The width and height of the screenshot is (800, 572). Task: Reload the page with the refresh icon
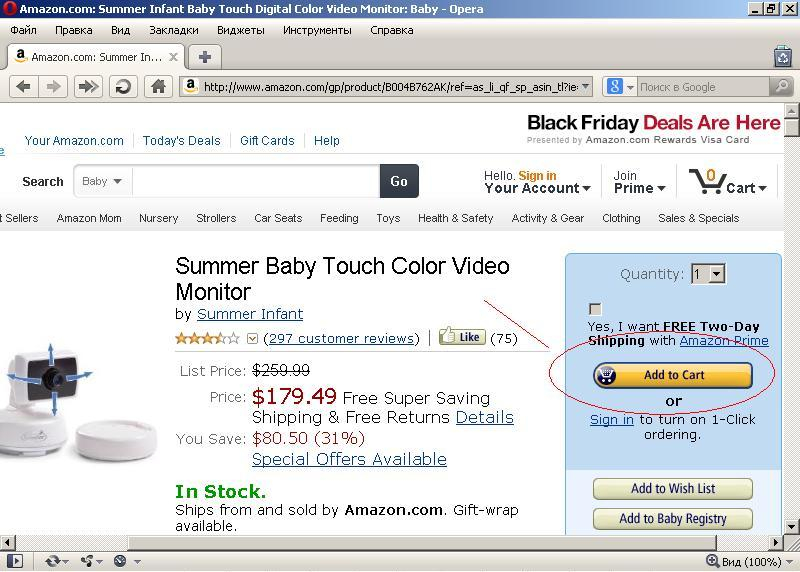(x=123, y=87)
